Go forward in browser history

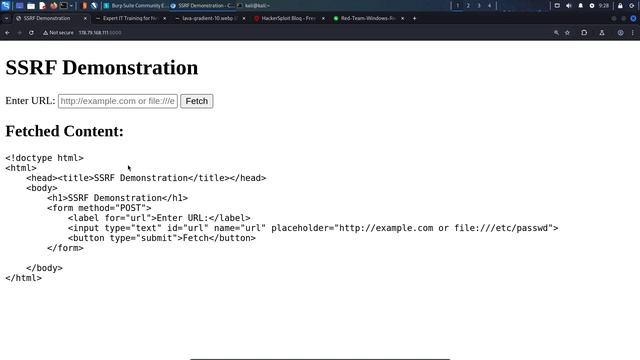click(x=19, y=33)
